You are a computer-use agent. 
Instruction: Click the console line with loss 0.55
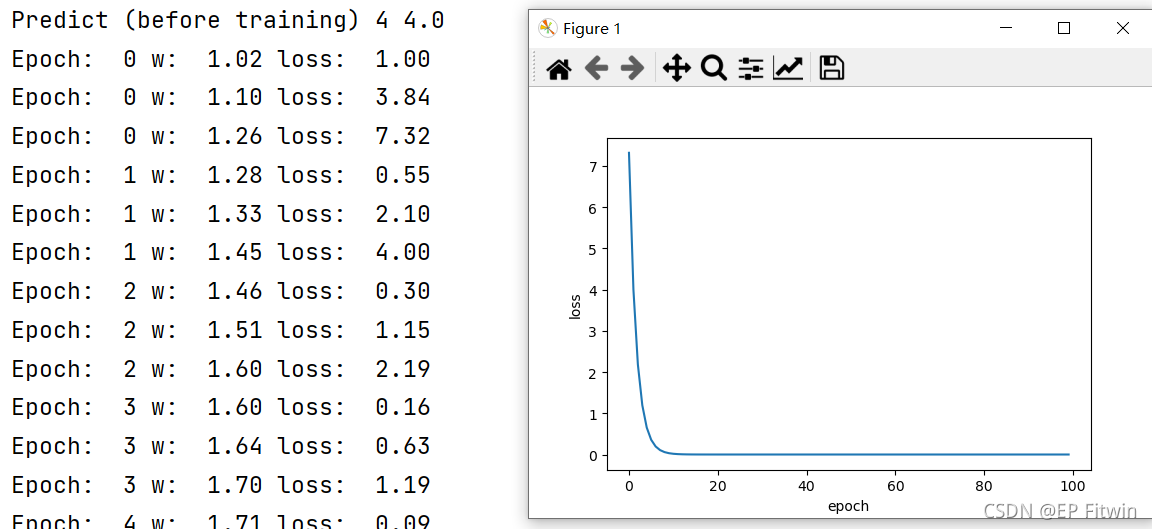pos(221,175)
